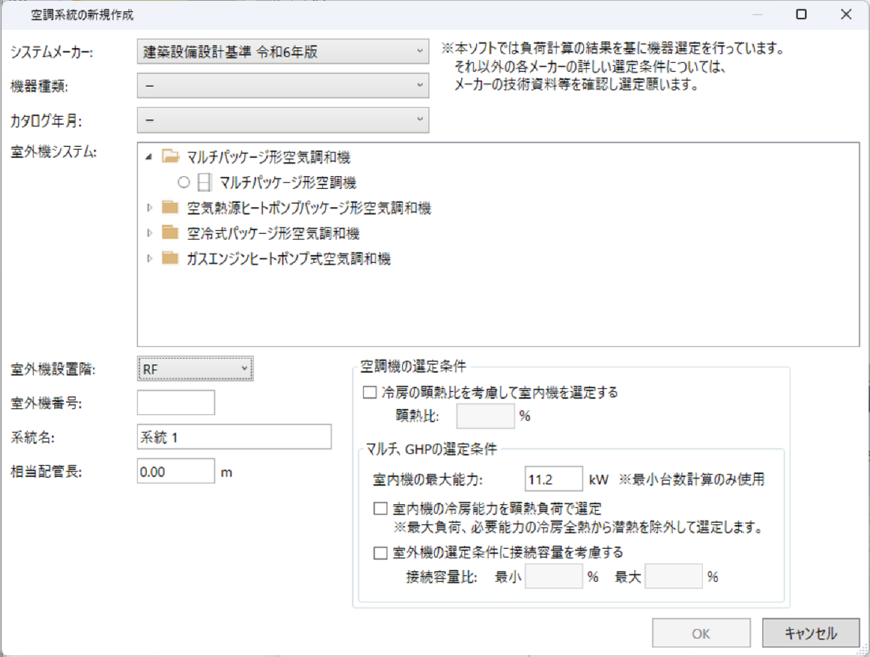This screenshot has width=870, height=657.
Task: Click the キャンセル button
Action: pyautogui.click(x=810, y=633)
